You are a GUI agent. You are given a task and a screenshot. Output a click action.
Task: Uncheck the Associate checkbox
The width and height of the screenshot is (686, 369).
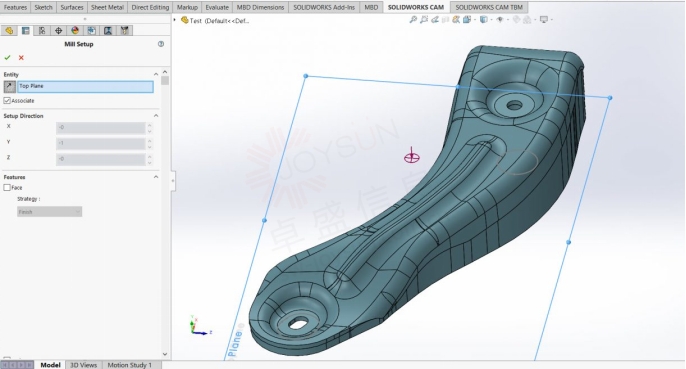tap(7, 101)
